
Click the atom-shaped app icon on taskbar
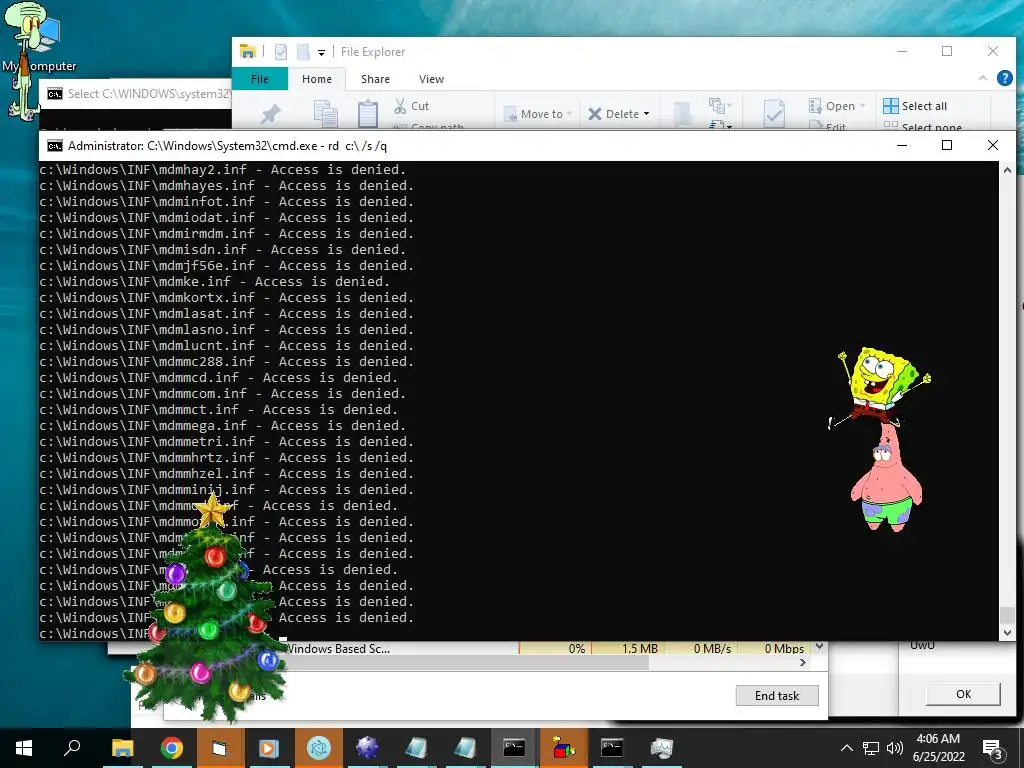coord(319,748)
